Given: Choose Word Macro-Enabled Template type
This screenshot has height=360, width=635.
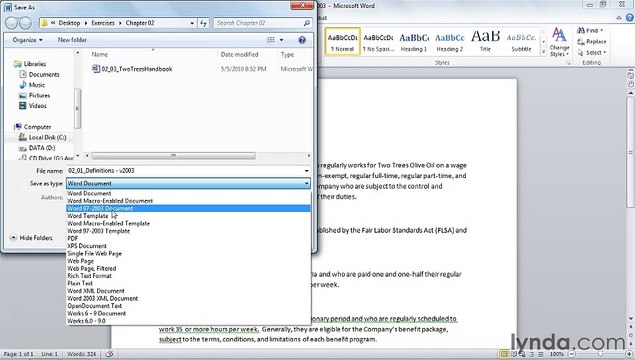Looking at the screenshot, I should click(188, 224).
